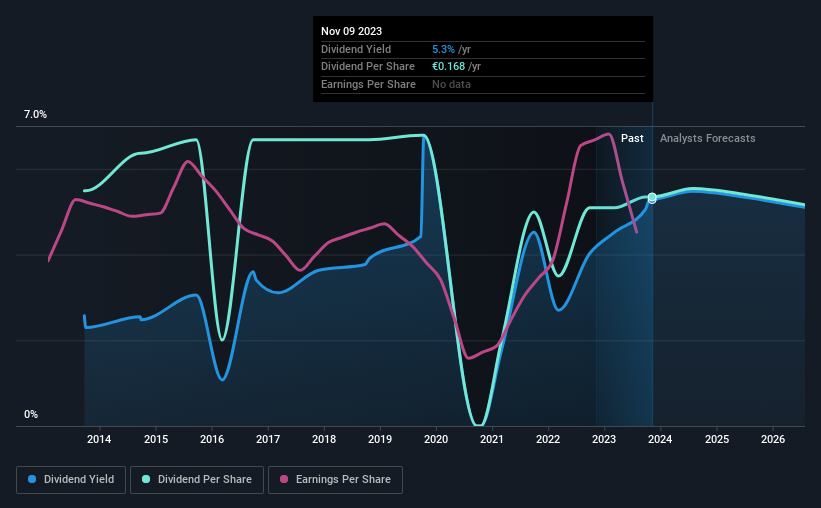821x508 pixels.
Task: Toggle the Dividend Yield legend button
Action: tap(71, 480)
